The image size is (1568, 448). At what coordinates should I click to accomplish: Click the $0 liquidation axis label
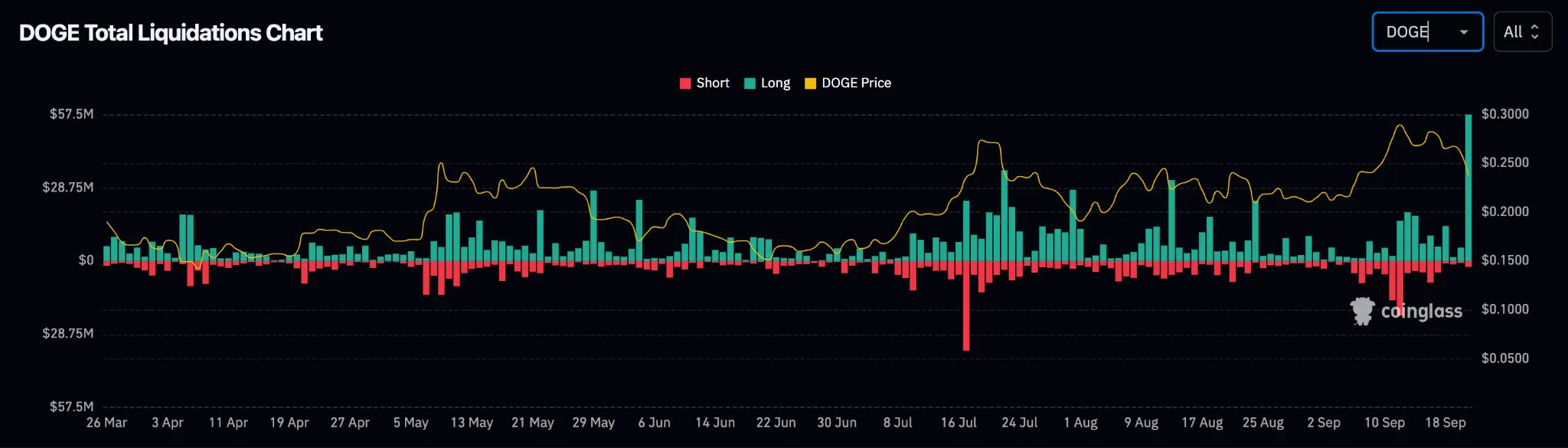pos(86,260)
